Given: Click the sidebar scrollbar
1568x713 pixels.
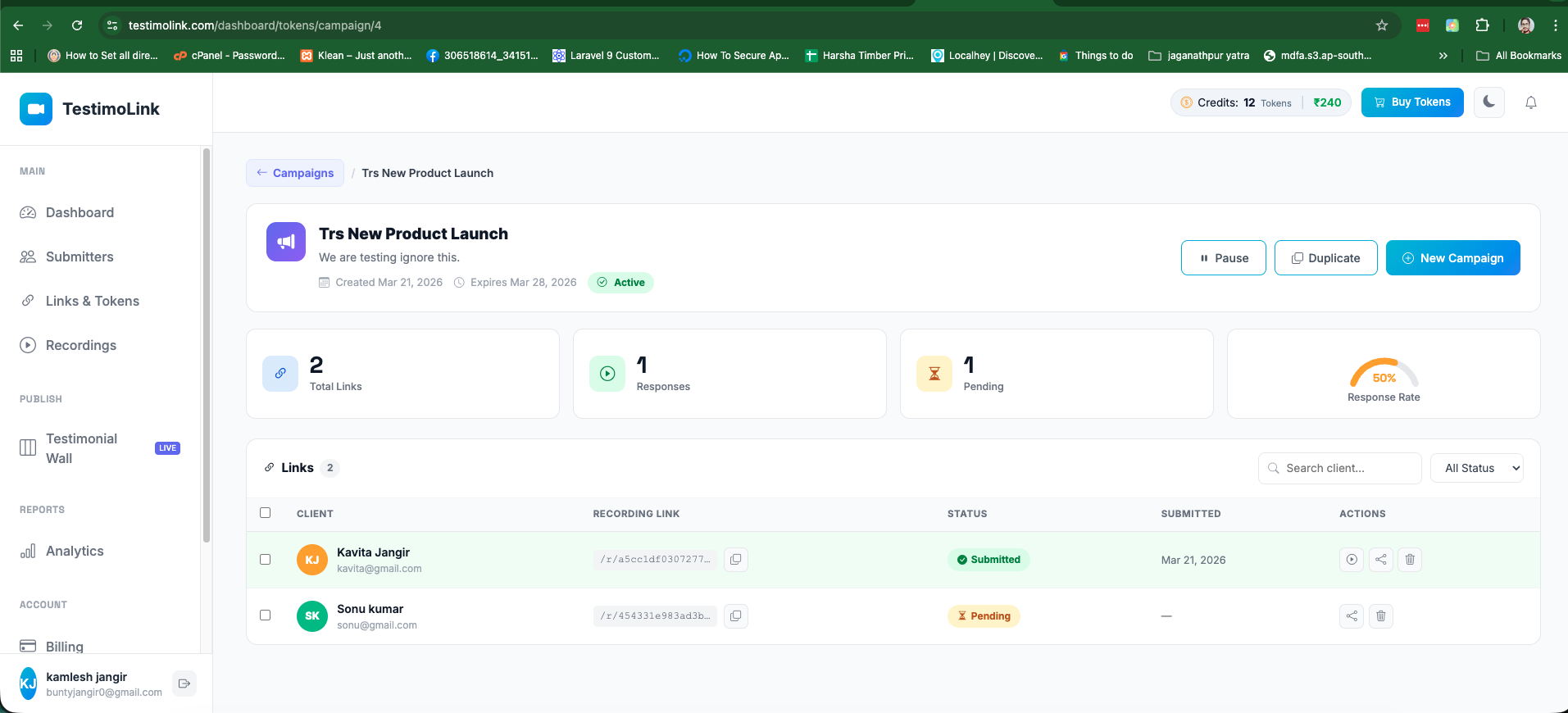Looking at the screenshot, I should pos(207,344).
